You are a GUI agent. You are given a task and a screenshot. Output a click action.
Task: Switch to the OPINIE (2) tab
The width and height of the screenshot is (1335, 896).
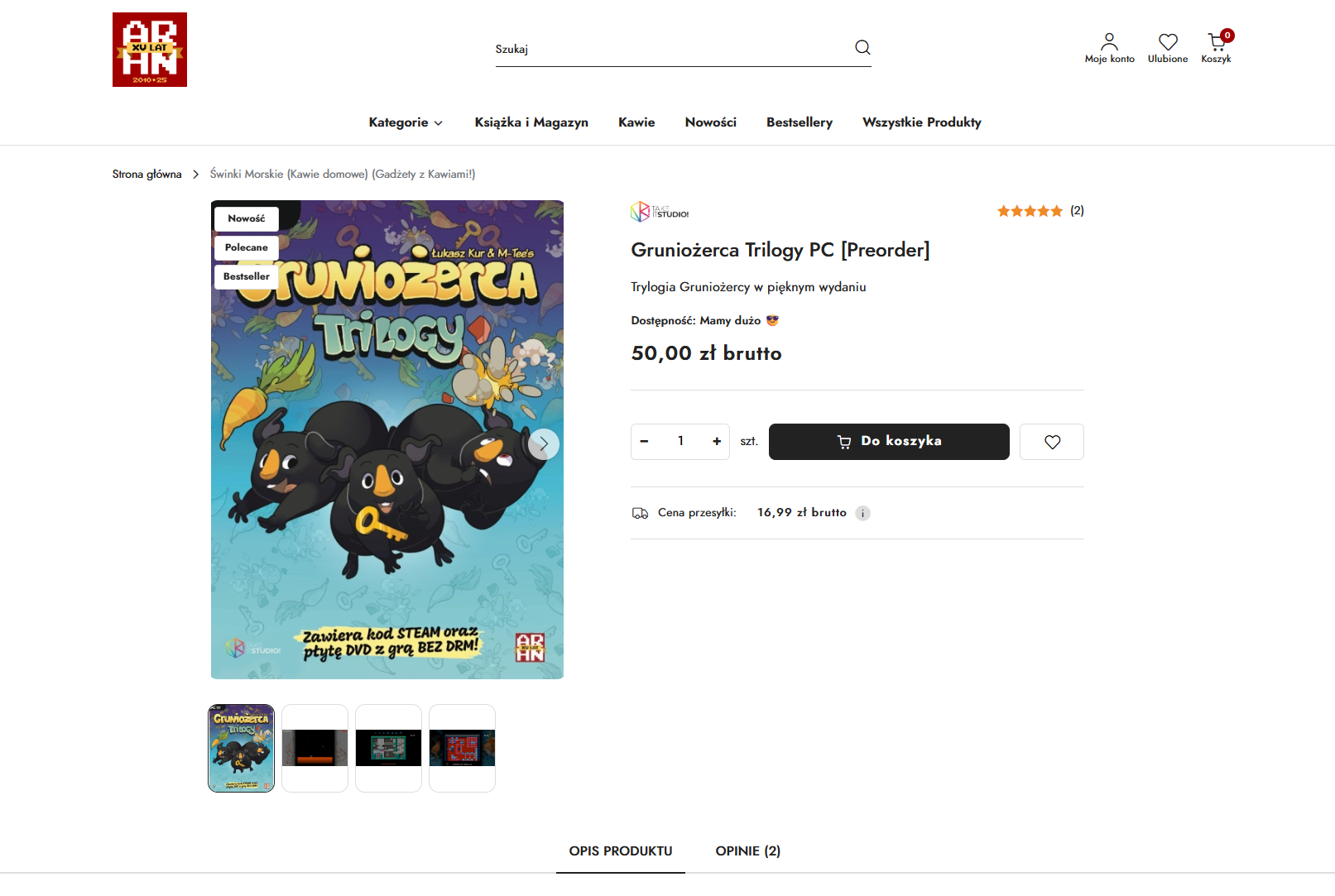pos(748,850)
